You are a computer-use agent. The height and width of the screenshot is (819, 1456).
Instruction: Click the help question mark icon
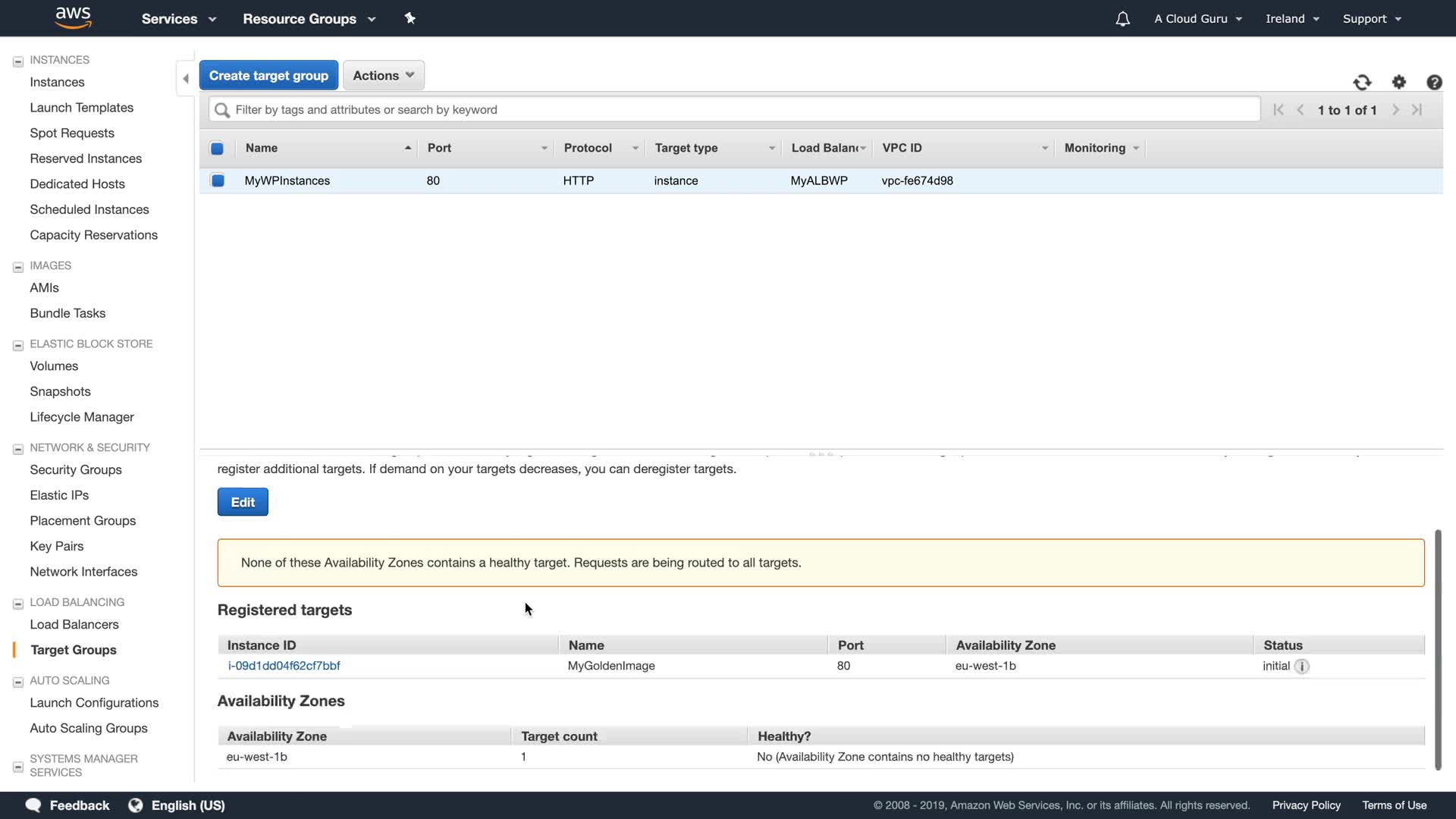1433,82
